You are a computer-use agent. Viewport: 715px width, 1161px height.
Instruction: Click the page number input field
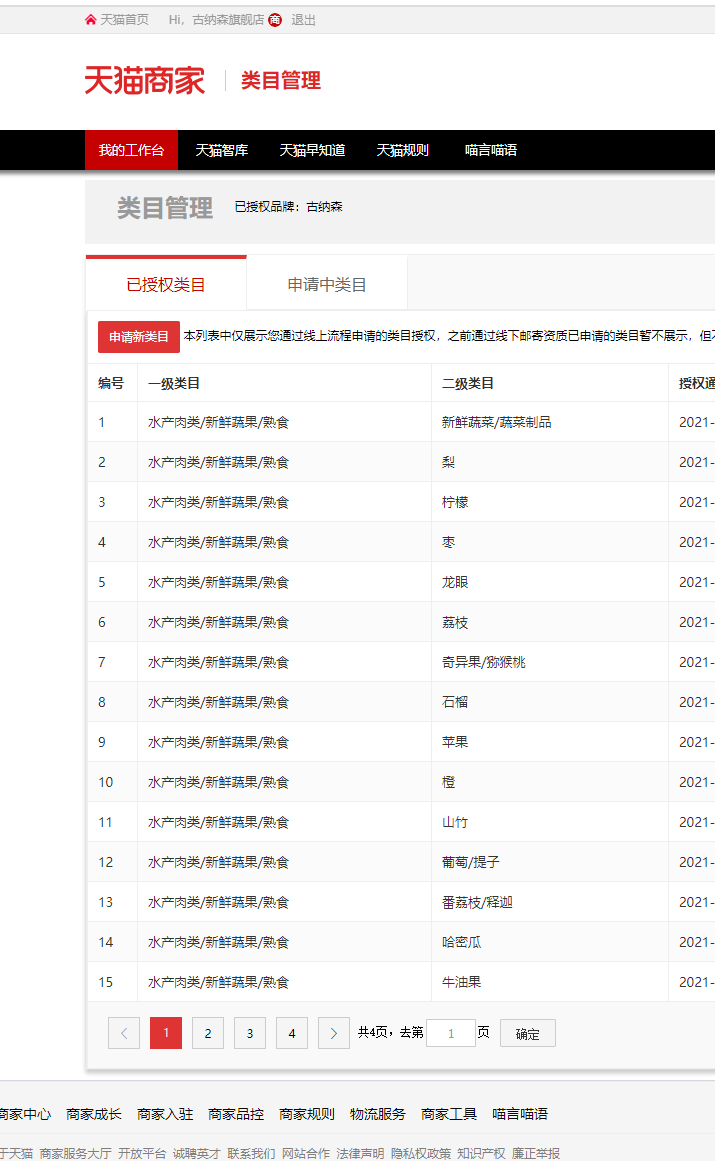451,1033
